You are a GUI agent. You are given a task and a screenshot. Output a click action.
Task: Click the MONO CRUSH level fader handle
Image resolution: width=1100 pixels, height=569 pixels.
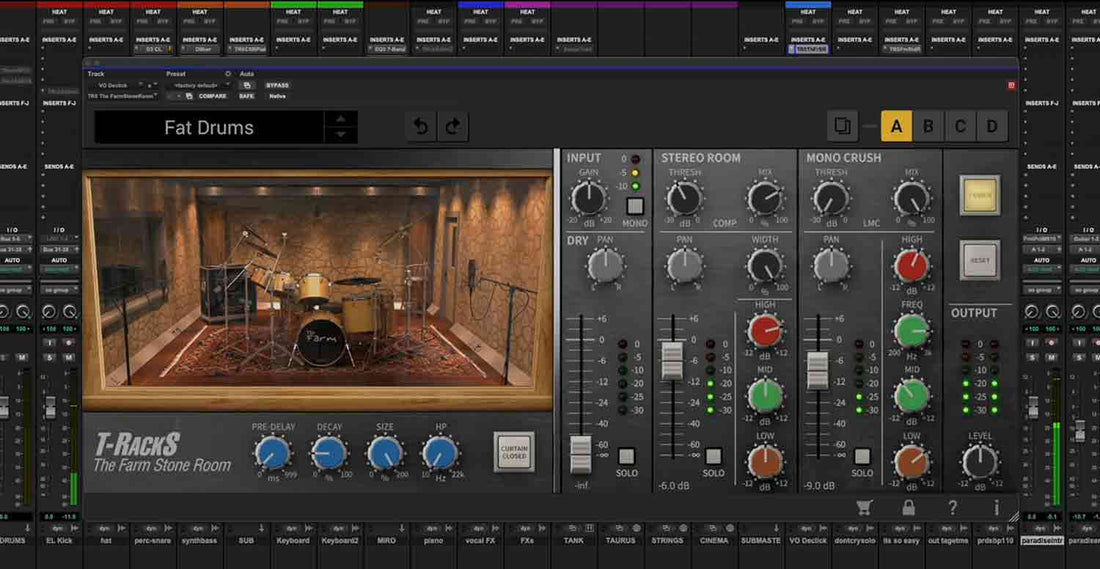pos(817,371)
